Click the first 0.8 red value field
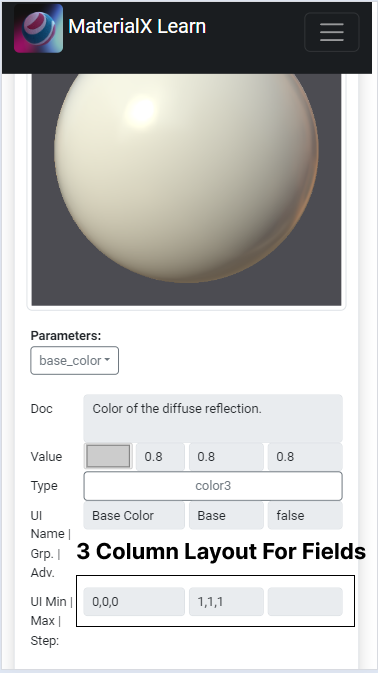 pos(160,457)
